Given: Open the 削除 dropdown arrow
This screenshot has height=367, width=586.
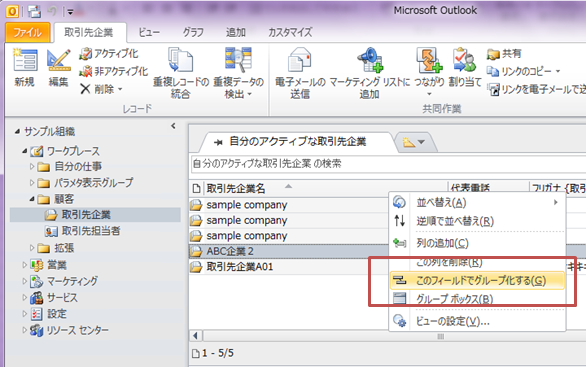Looking at the screenshot, I should pos(120,89).
